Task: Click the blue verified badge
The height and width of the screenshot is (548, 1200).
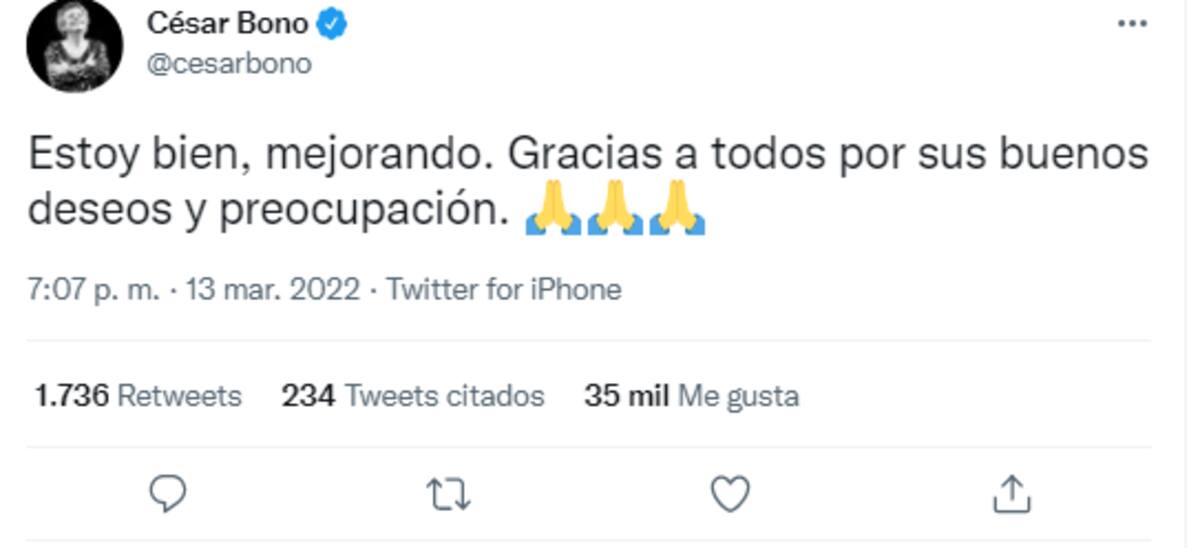Action: [x=332, y=24]
